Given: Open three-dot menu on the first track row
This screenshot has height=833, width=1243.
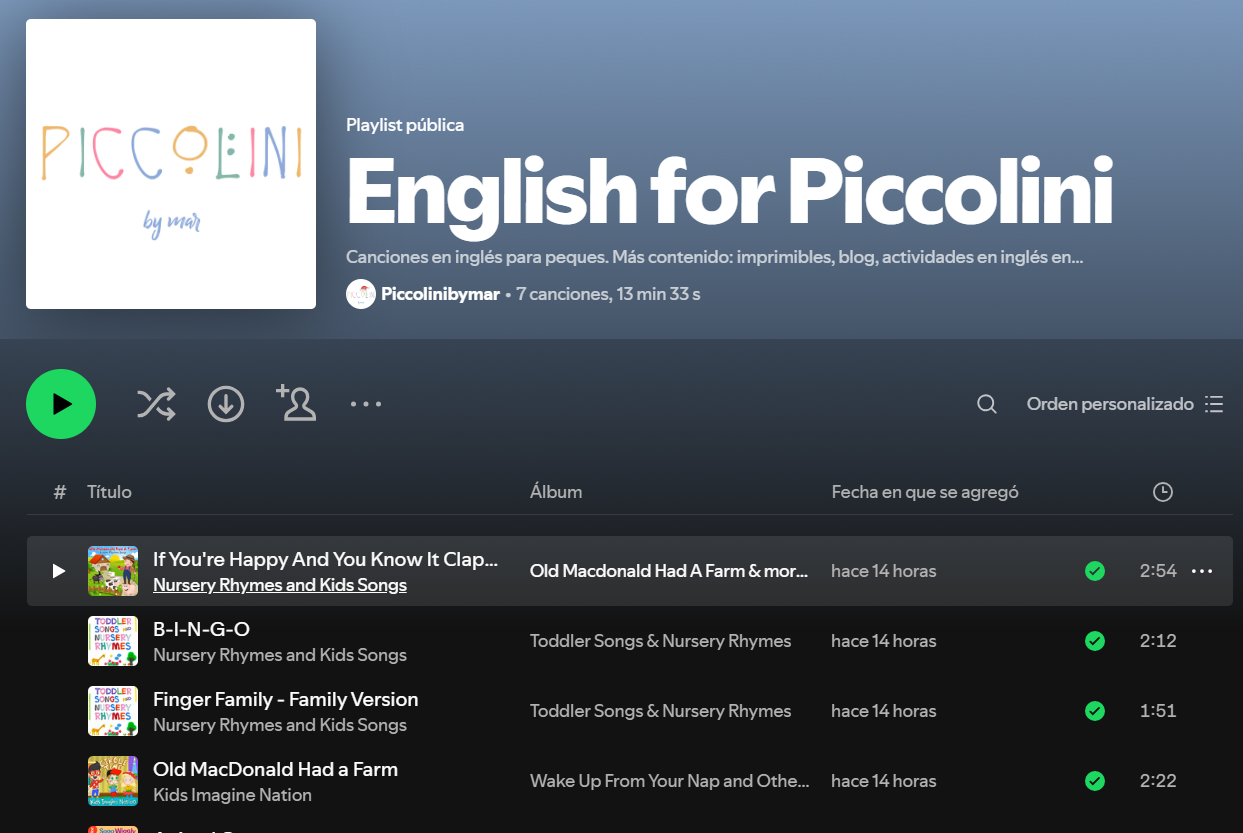Looking at the screenshot, I should point(1202,571).
